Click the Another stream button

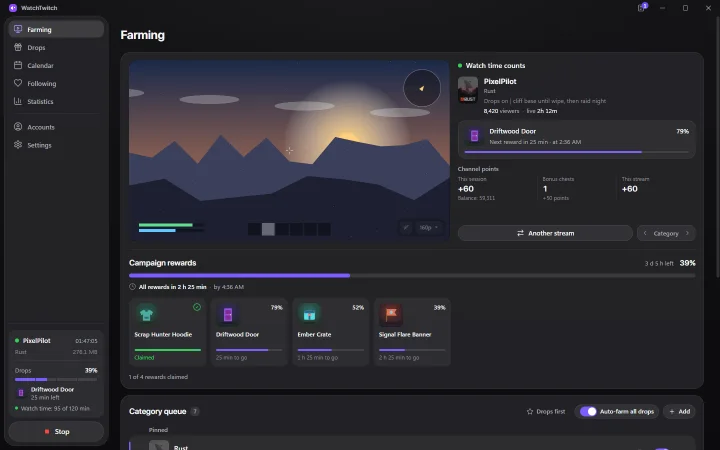coord(545,233)
